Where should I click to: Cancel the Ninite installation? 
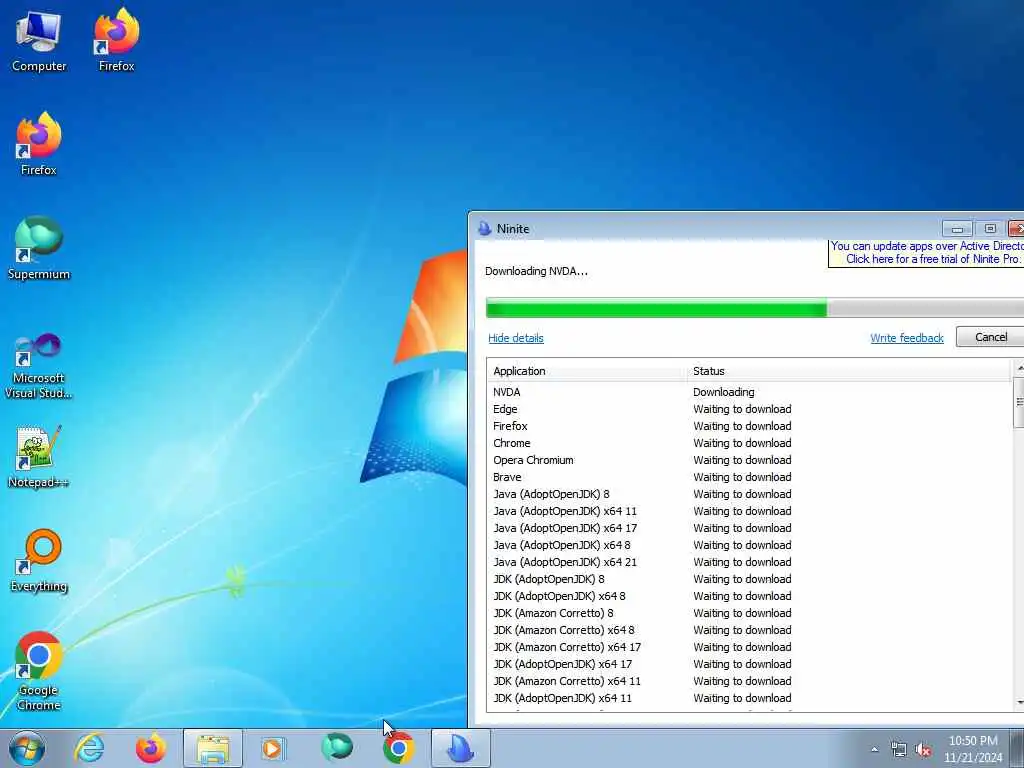point(990,337)
